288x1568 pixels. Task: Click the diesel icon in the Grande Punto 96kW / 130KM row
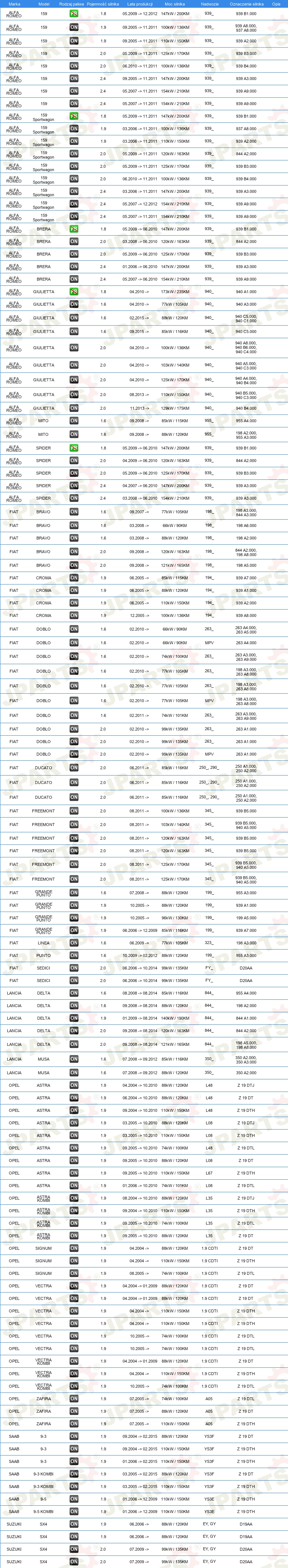click(x=74, y=918)
